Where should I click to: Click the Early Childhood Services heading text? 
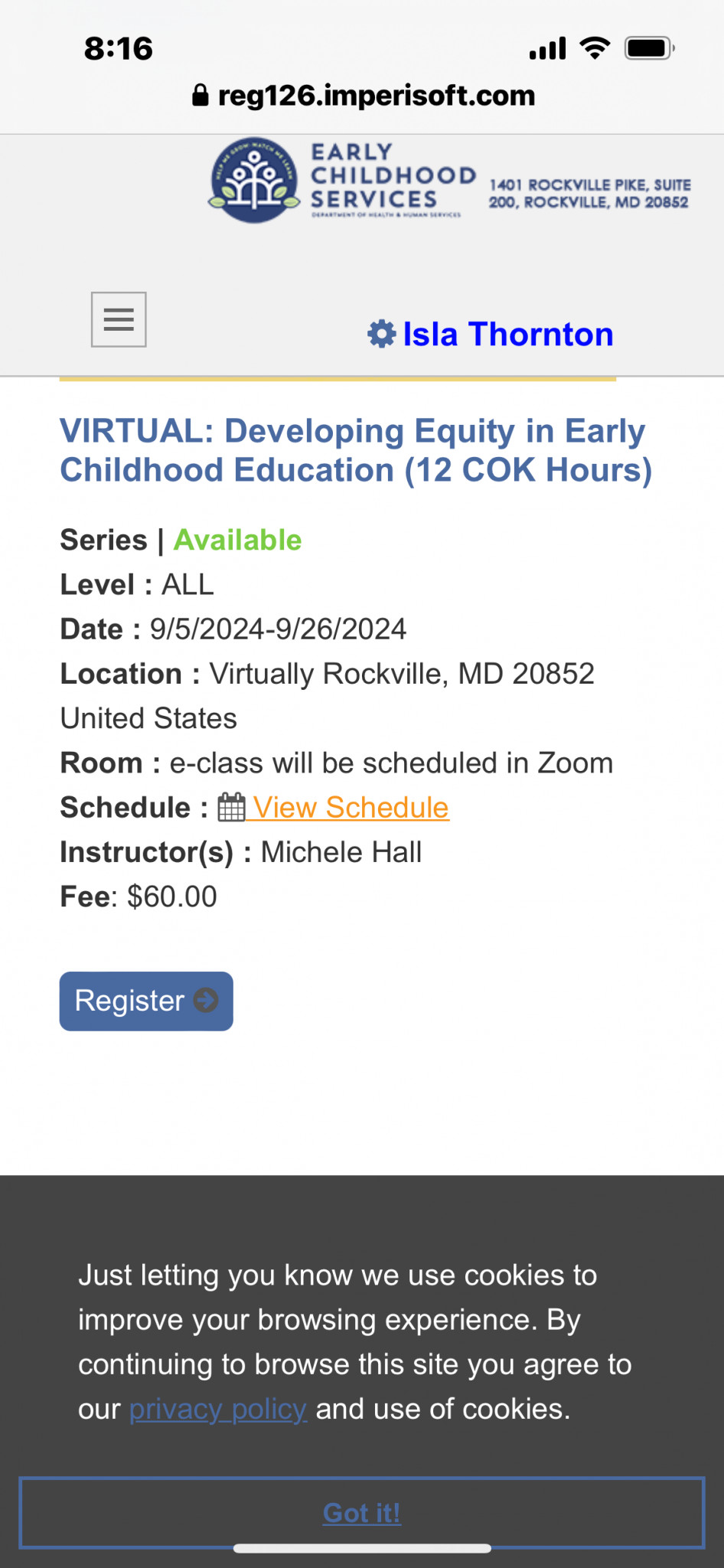pos(393,177)
